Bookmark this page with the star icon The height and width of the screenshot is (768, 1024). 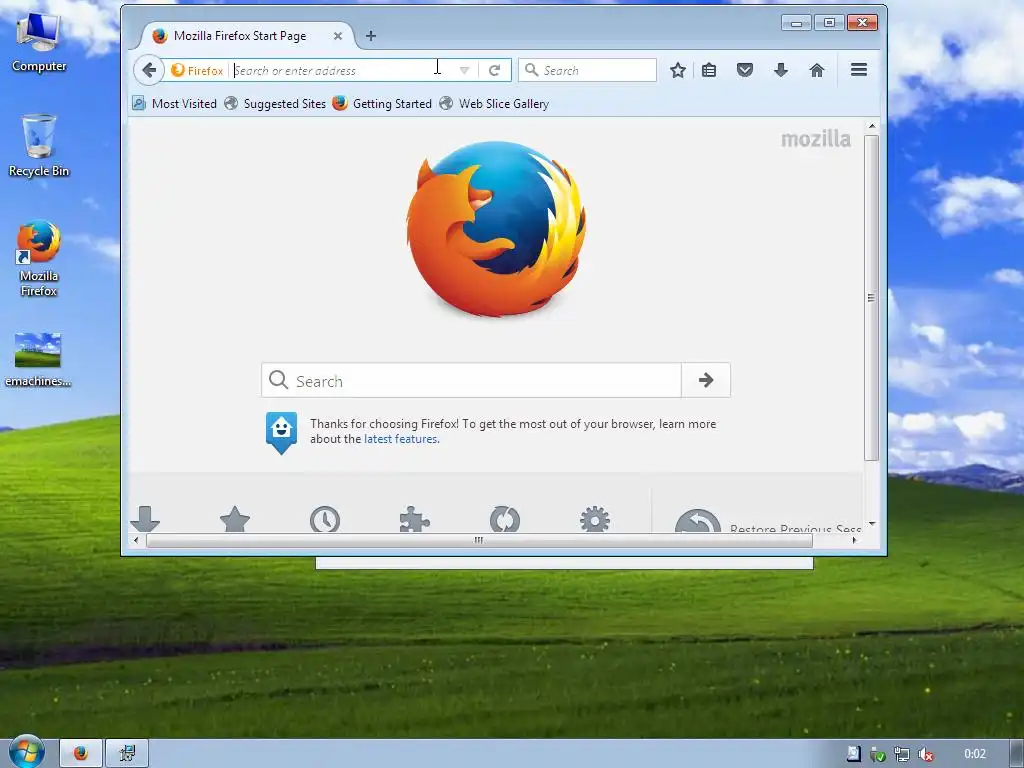pos(678,70)
